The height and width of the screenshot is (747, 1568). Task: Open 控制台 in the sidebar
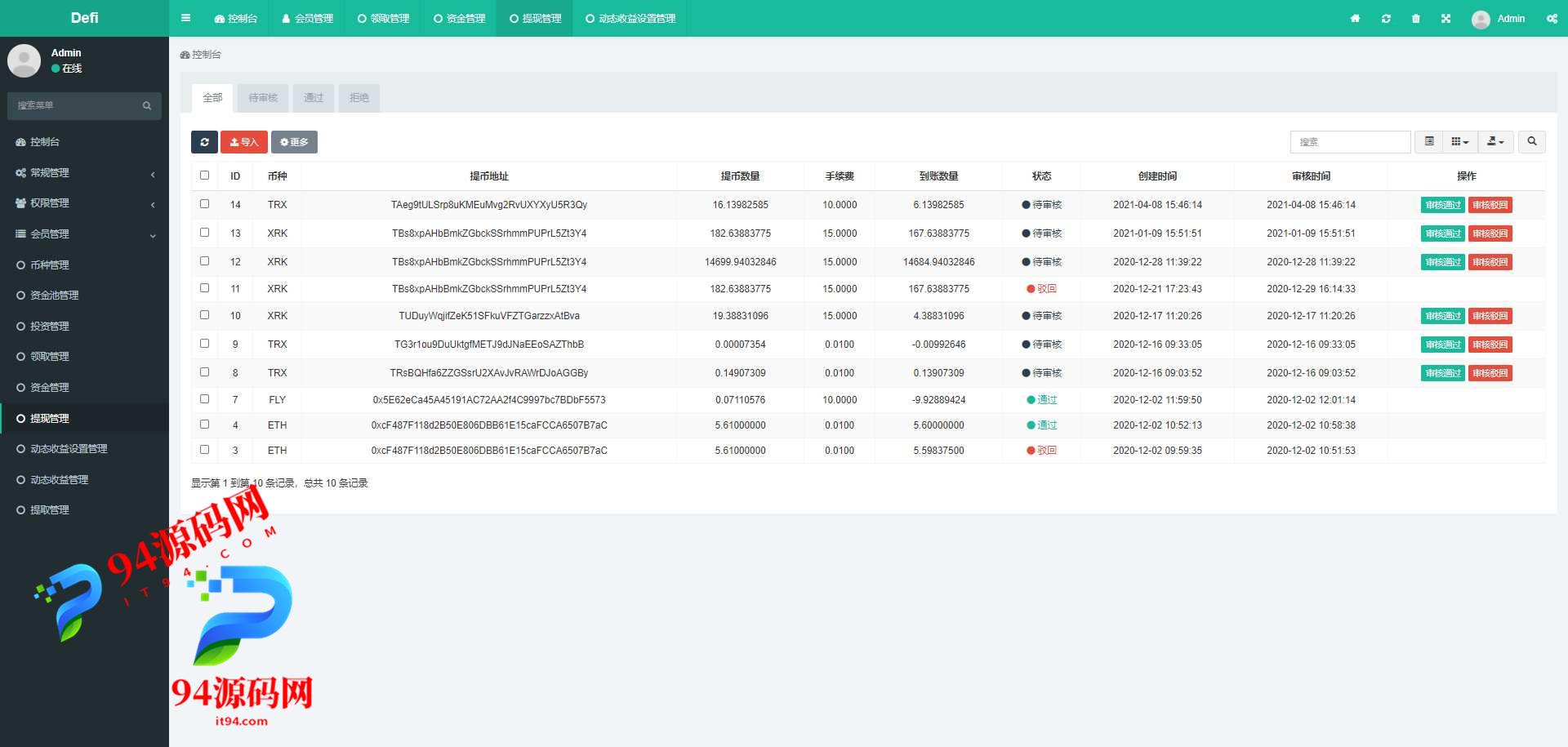click(x=84, y=142)
